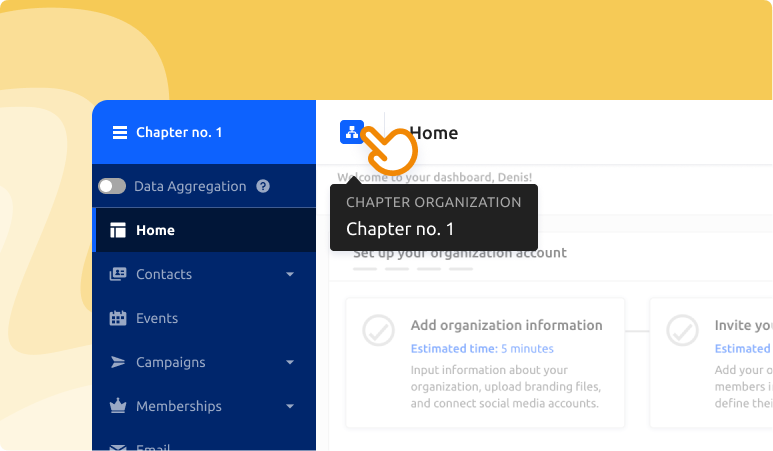Click the Campaigns paper plane icon
This screenshot has height=451, width=773.
118,362
